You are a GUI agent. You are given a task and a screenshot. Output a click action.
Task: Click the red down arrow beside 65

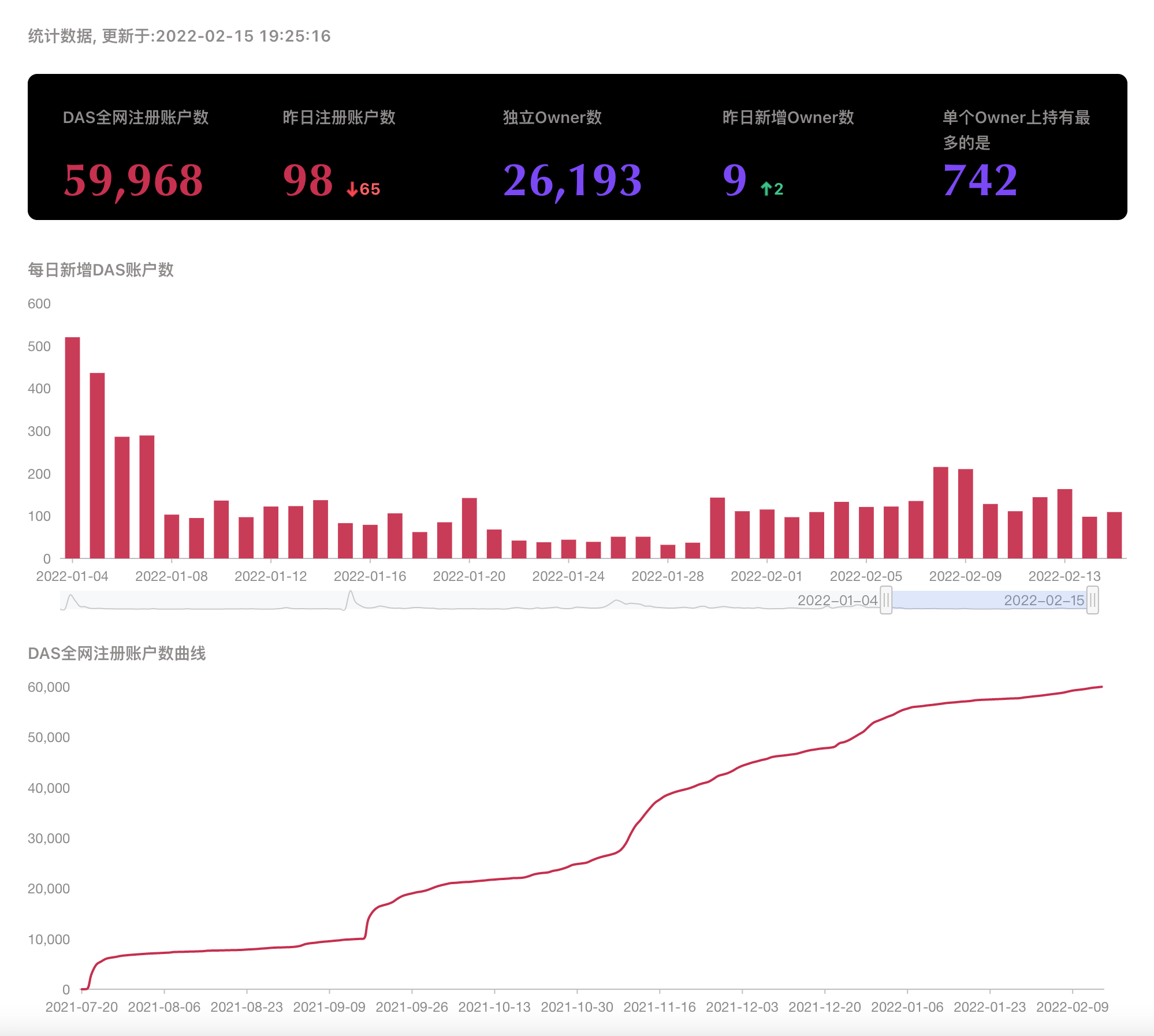[x=352, y=189]
